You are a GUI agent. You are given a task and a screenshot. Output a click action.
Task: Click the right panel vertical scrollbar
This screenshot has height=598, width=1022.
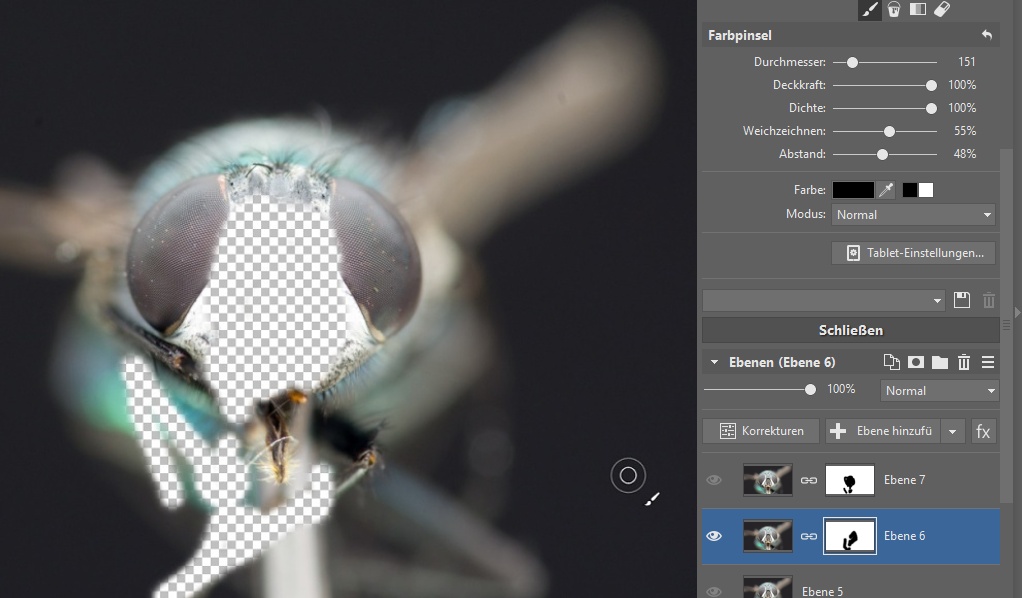coord(1006,326)
